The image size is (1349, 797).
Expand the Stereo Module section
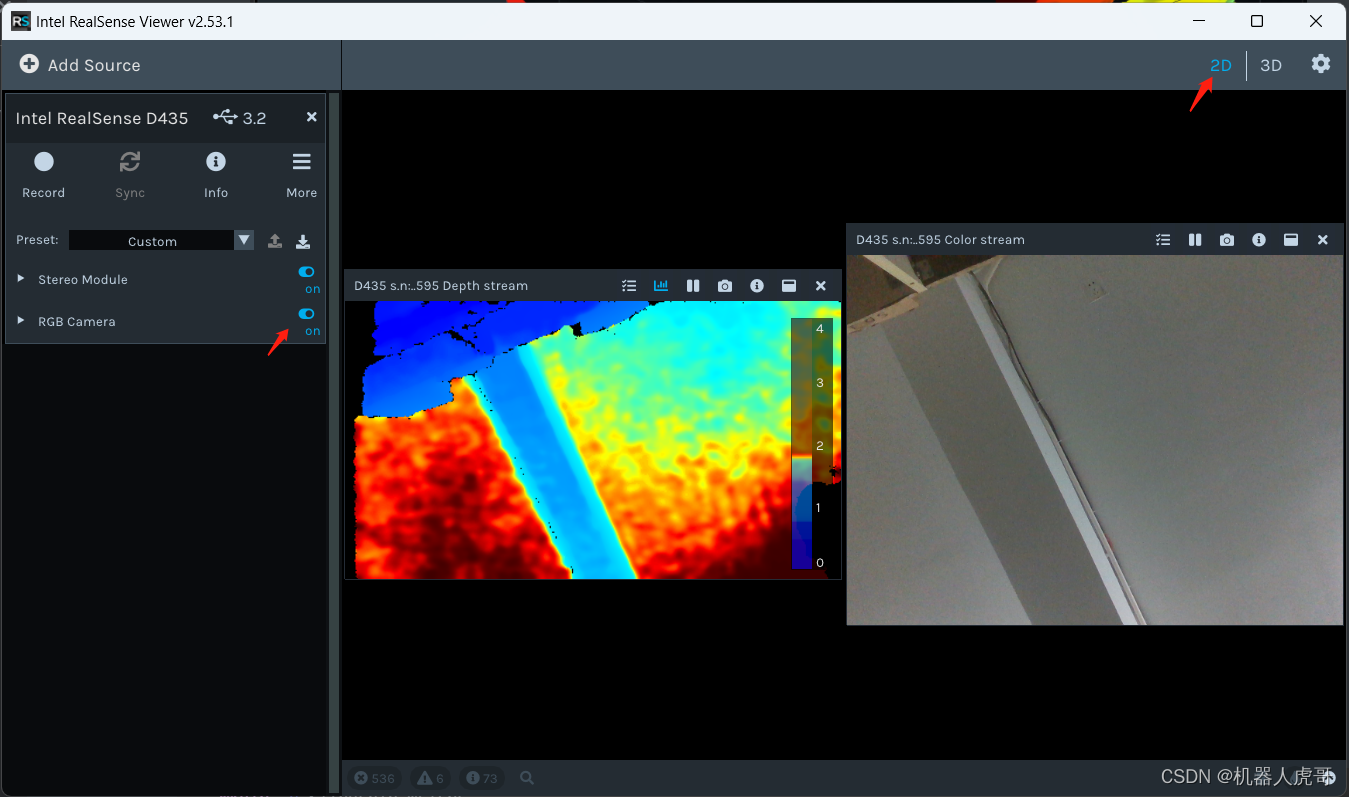21,279
